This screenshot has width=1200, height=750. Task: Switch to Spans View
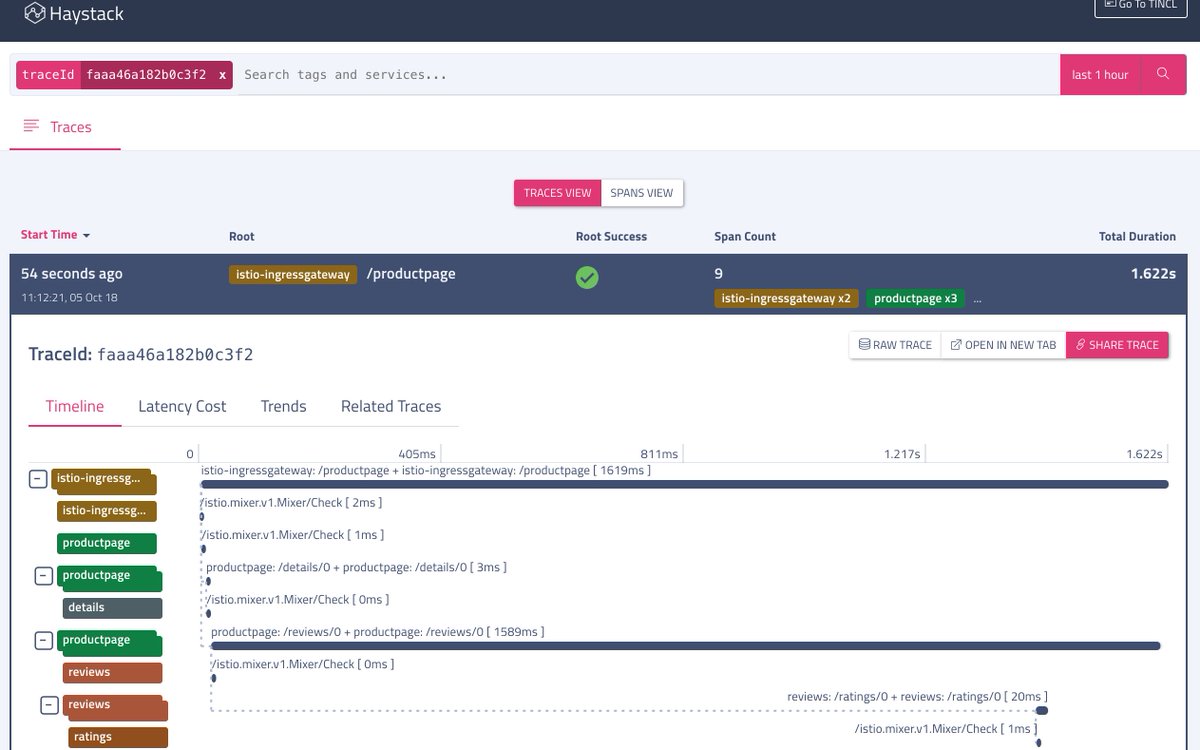tap(642, 193)
